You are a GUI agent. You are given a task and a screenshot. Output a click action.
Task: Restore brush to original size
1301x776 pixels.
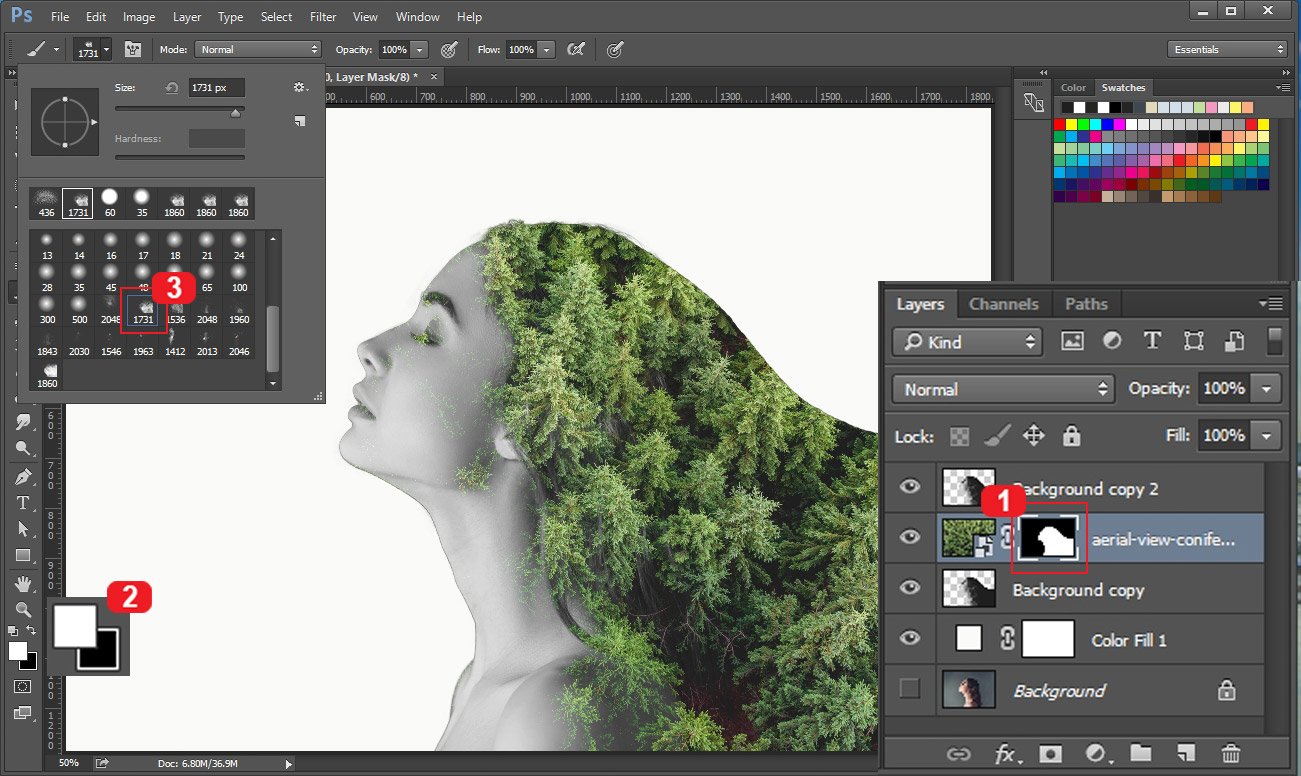[171, 88]
